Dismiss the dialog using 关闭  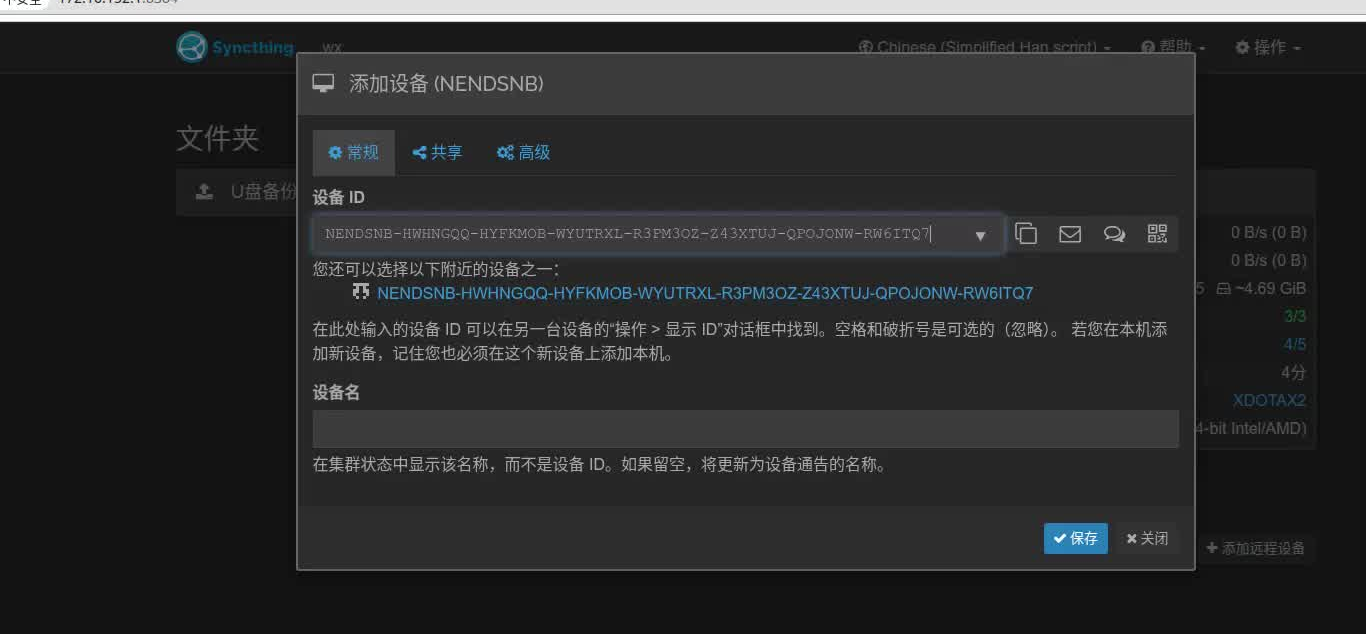tap(1147, 538)
